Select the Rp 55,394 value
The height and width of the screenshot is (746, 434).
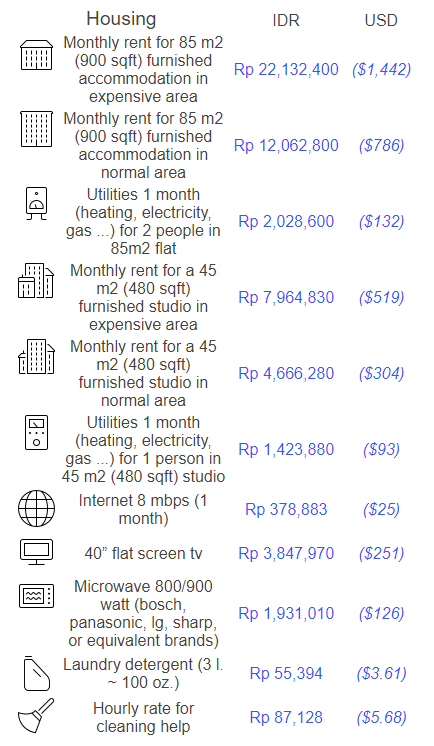[286, 673]
